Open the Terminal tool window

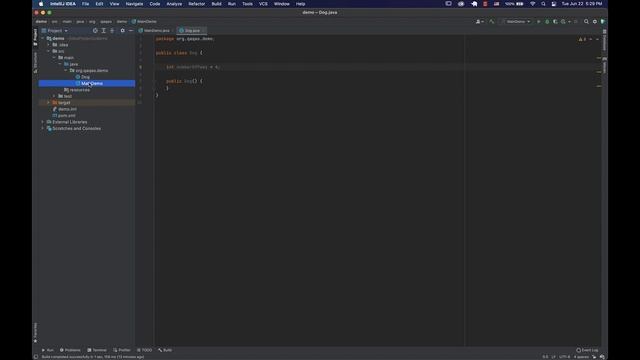tap(97, 350)
